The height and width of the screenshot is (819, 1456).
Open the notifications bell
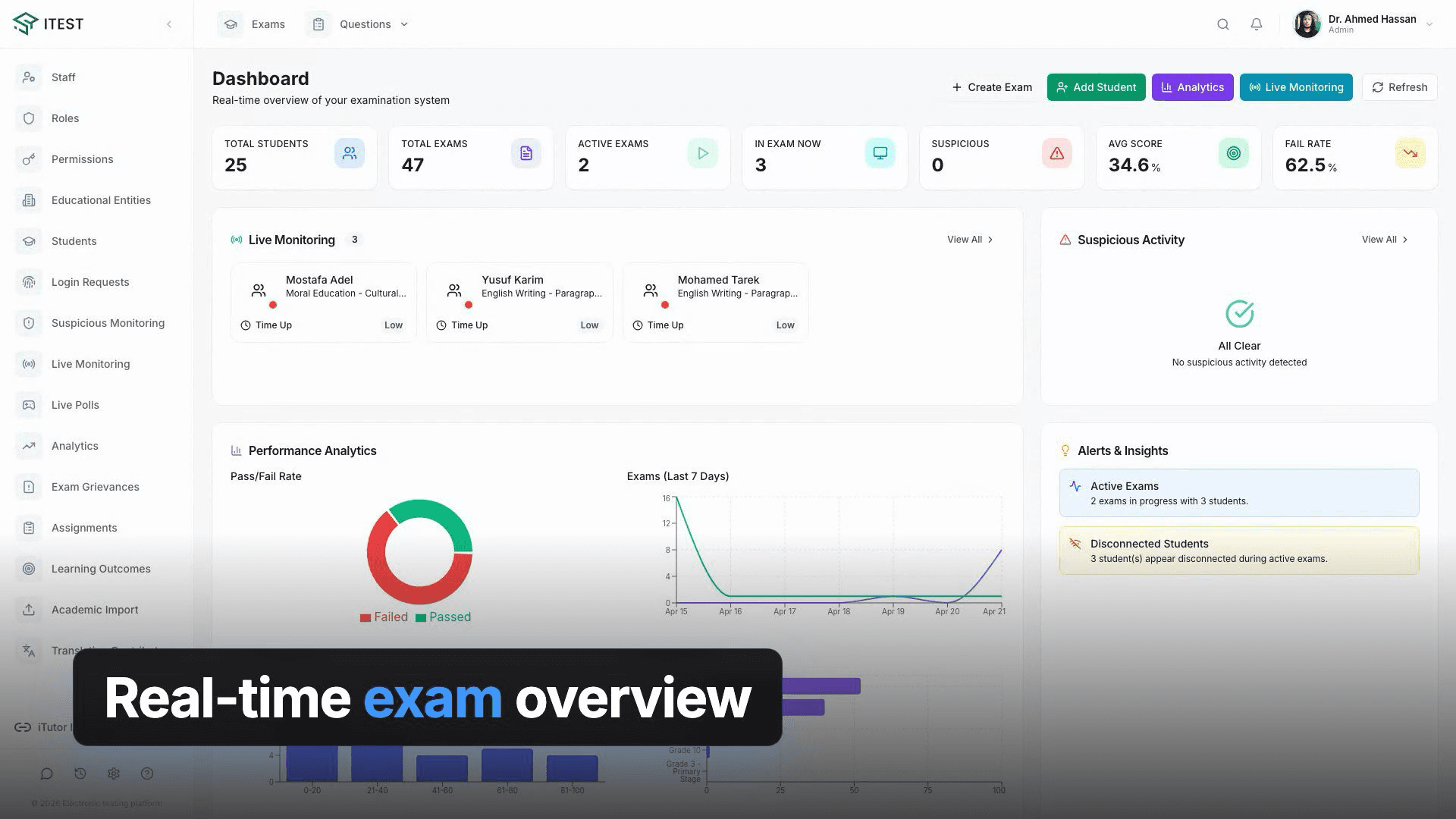[1257, 24]
